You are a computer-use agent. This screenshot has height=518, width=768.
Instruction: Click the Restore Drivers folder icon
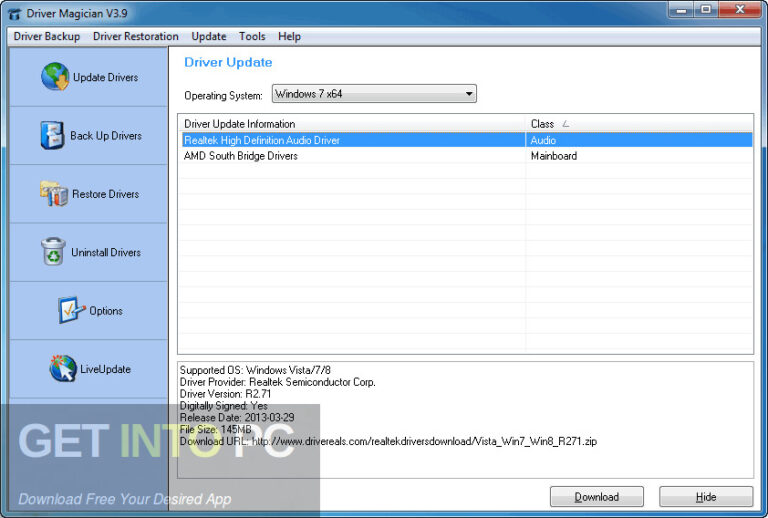point(54,193)
